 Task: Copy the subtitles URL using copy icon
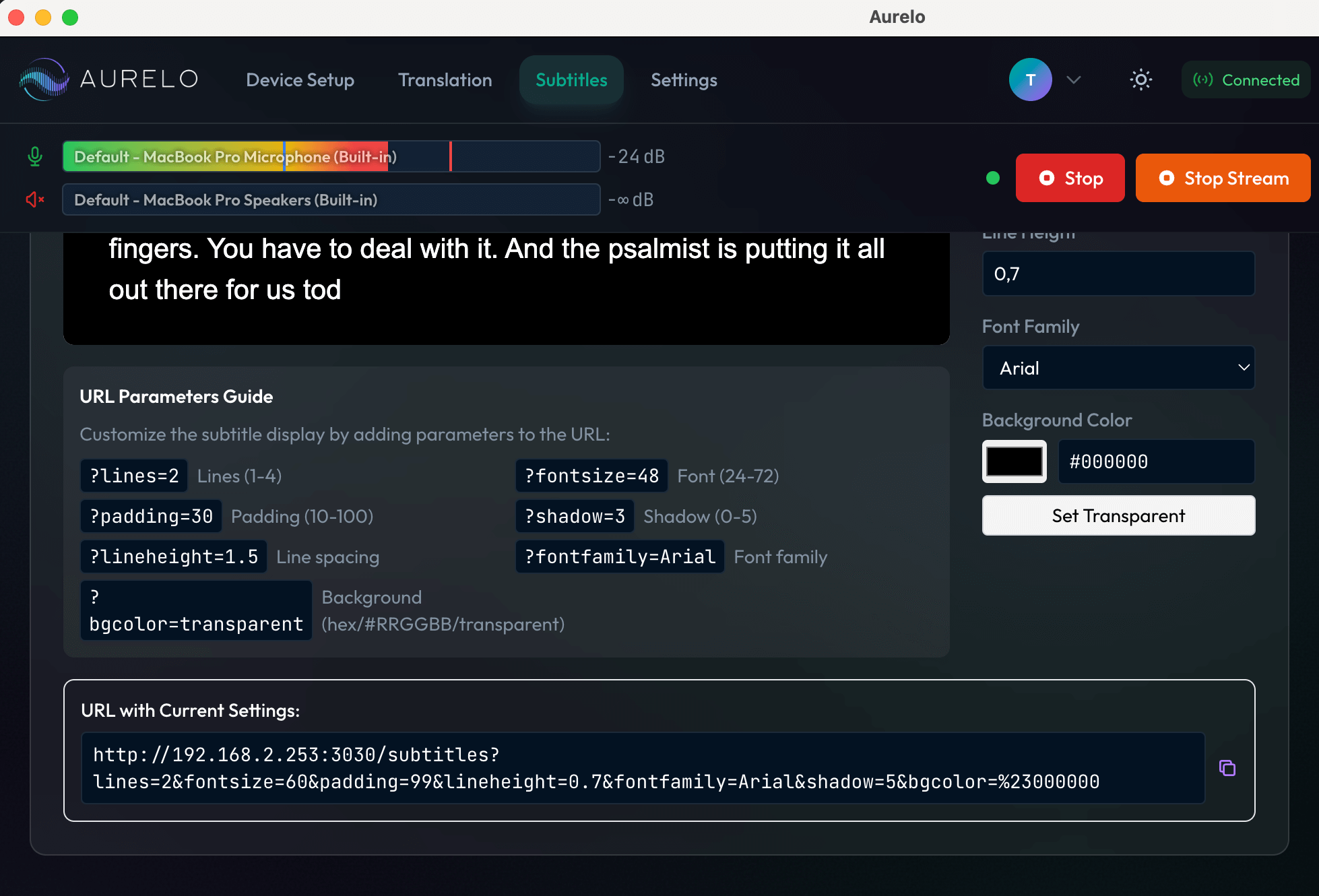1227,768
